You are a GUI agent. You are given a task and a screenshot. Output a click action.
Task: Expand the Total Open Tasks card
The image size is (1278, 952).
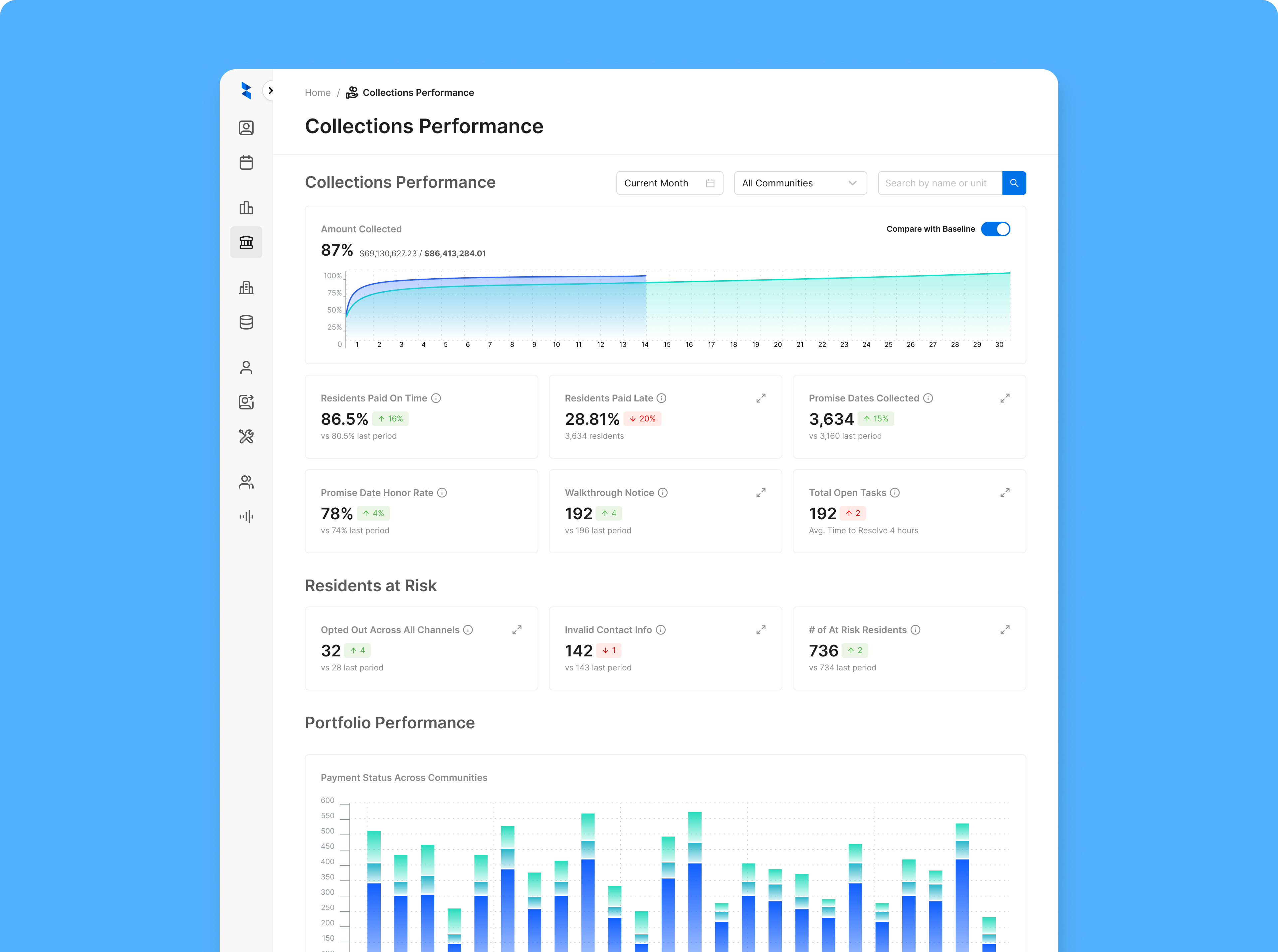(1004, 493)
